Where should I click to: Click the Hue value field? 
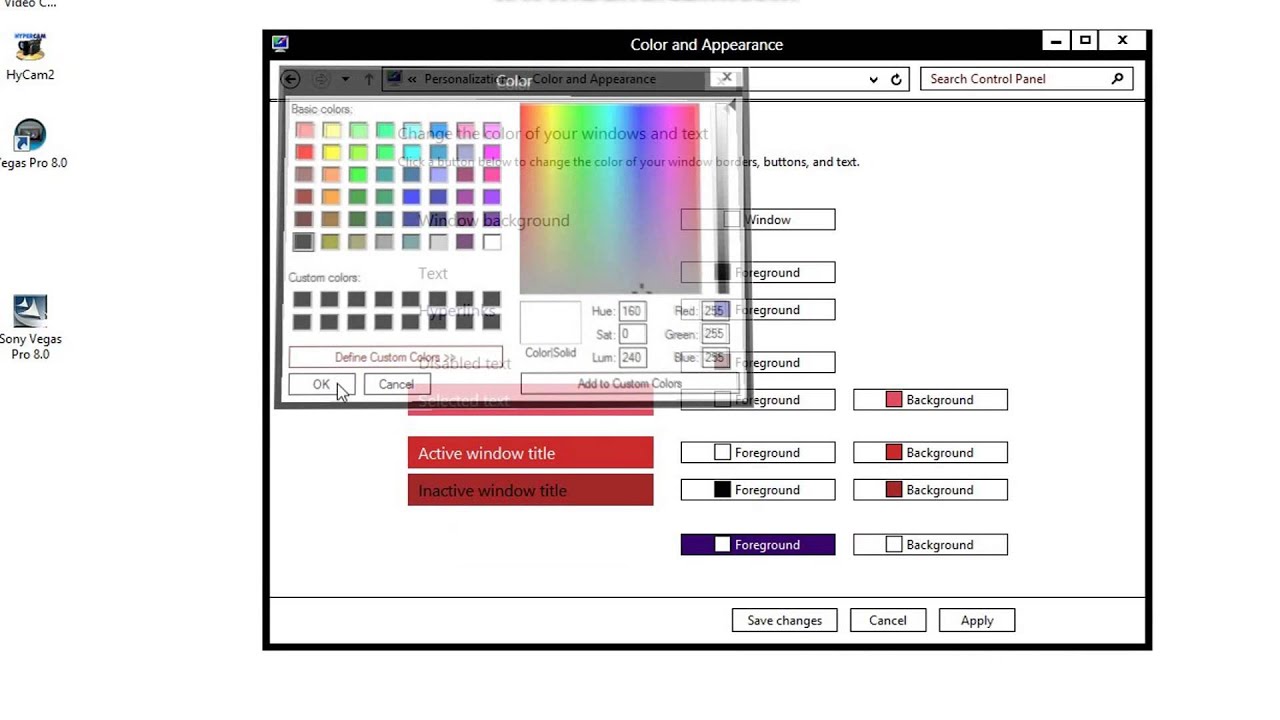631,311
